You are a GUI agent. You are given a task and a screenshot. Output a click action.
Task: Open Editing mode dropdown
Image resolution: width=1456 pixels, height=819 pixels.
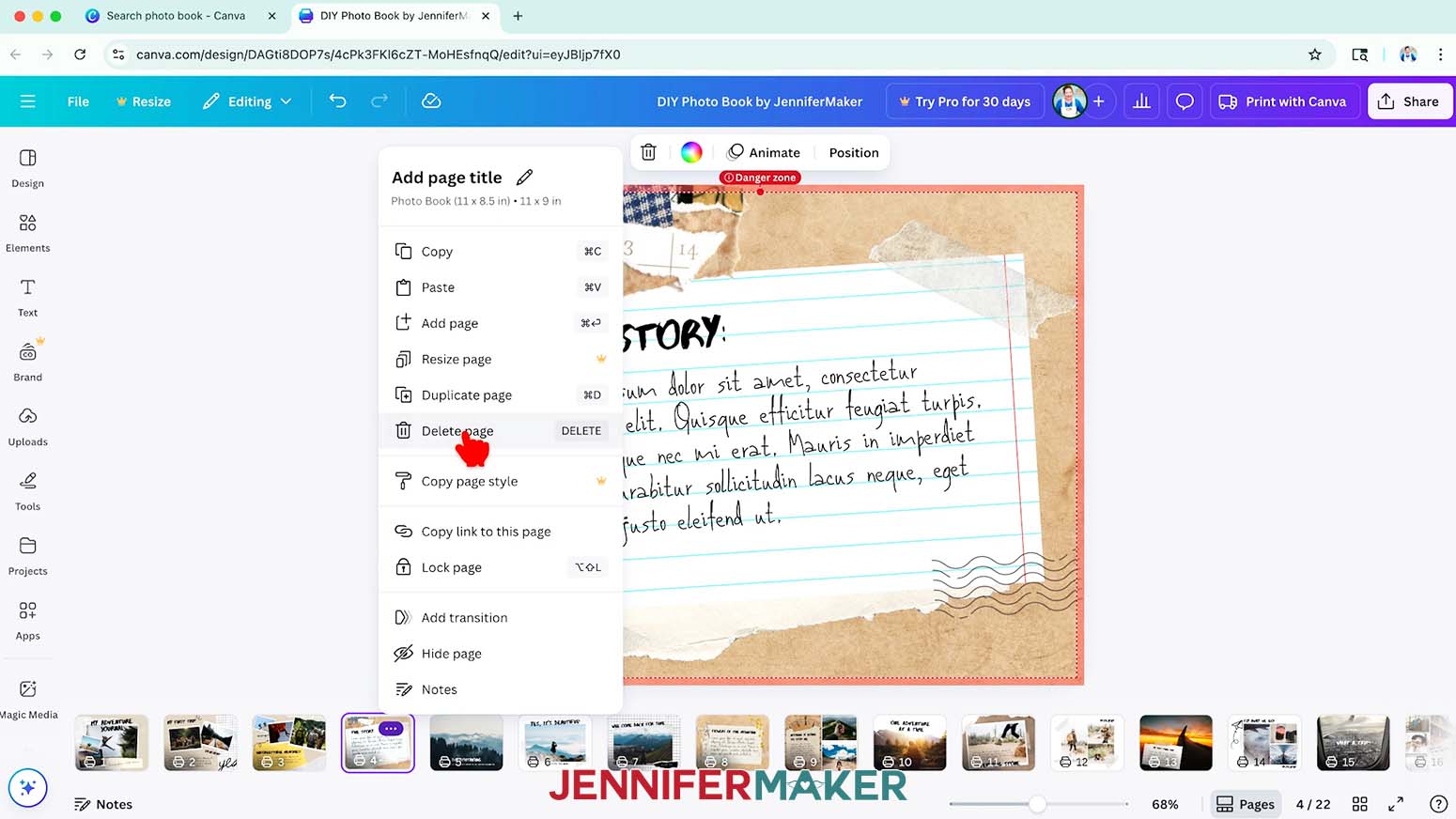pyautogui.click(x=247, y=101)
